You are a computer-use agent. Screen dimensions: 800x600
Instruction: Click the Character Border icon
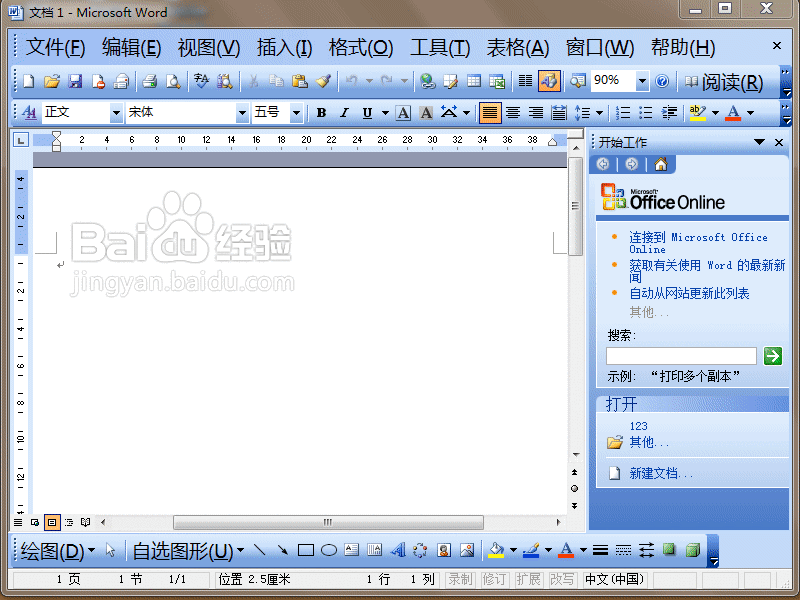(403, 112)
